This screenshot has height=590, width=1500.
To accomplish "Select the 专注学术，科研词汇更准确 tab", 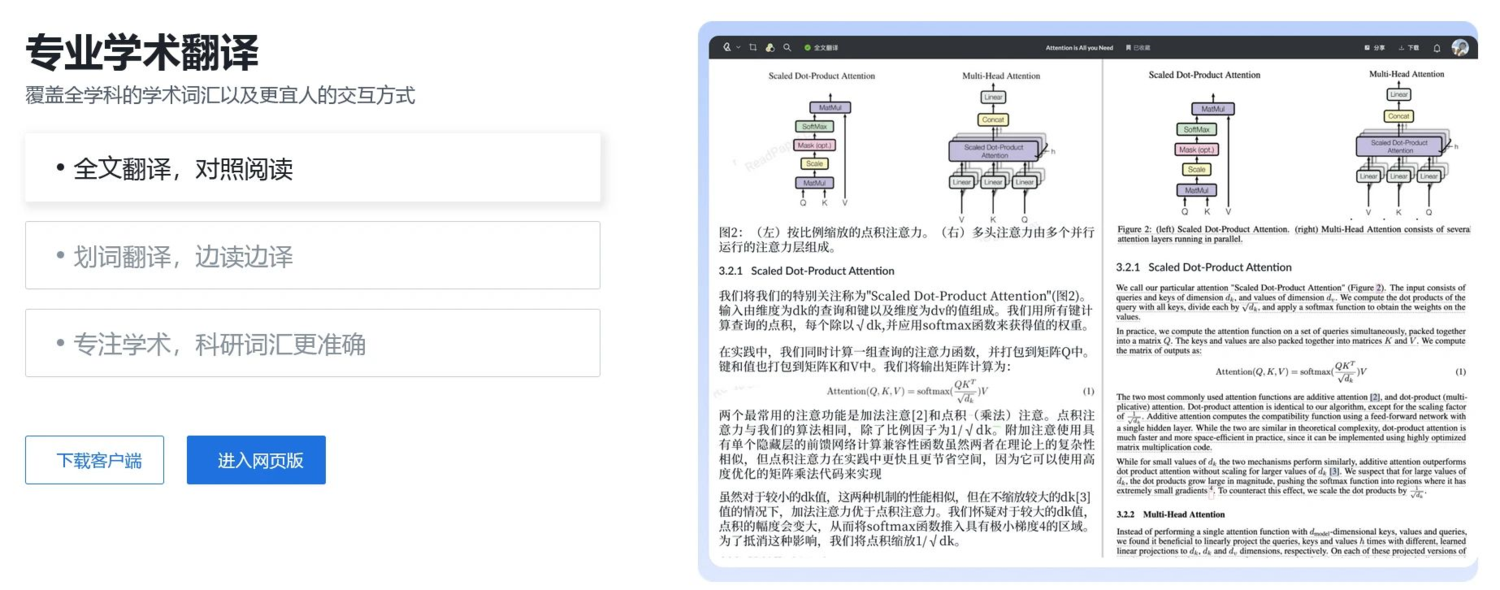I will tap(313, 343).
